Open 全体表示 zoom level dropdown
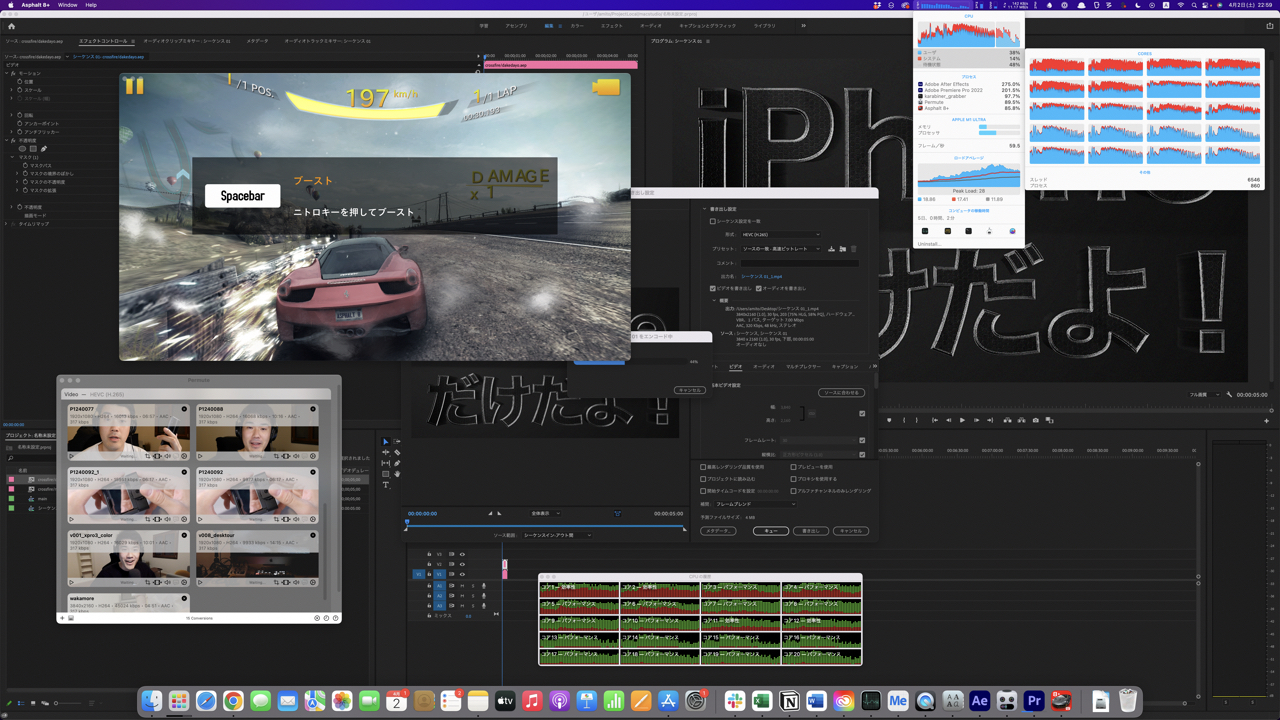Screen dimensions: 1280x720 pyautogui.click(x=545, y=513)
